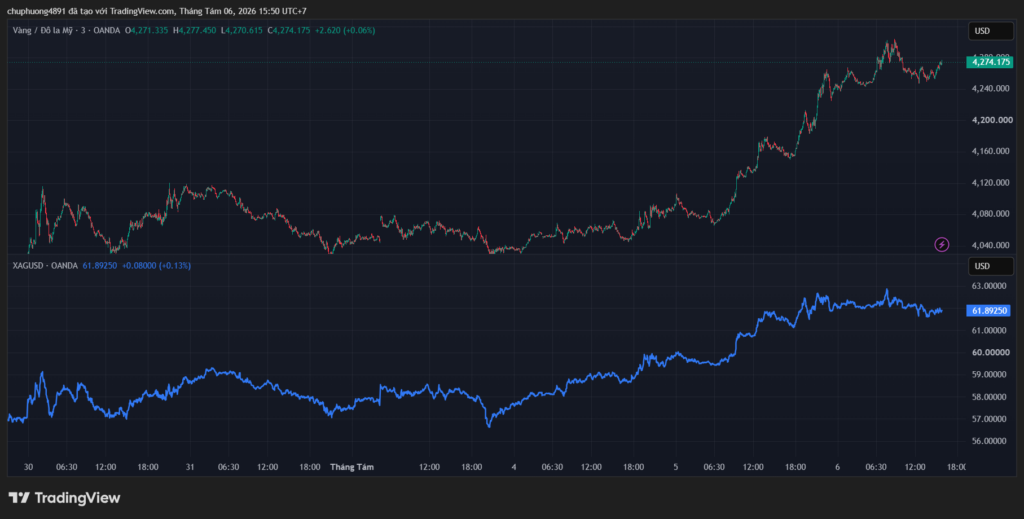Viewport: 1024px width, 519px height.
Task: Click the header line with chuphuong4891 and TradingView.com
Action: (157, 11)
